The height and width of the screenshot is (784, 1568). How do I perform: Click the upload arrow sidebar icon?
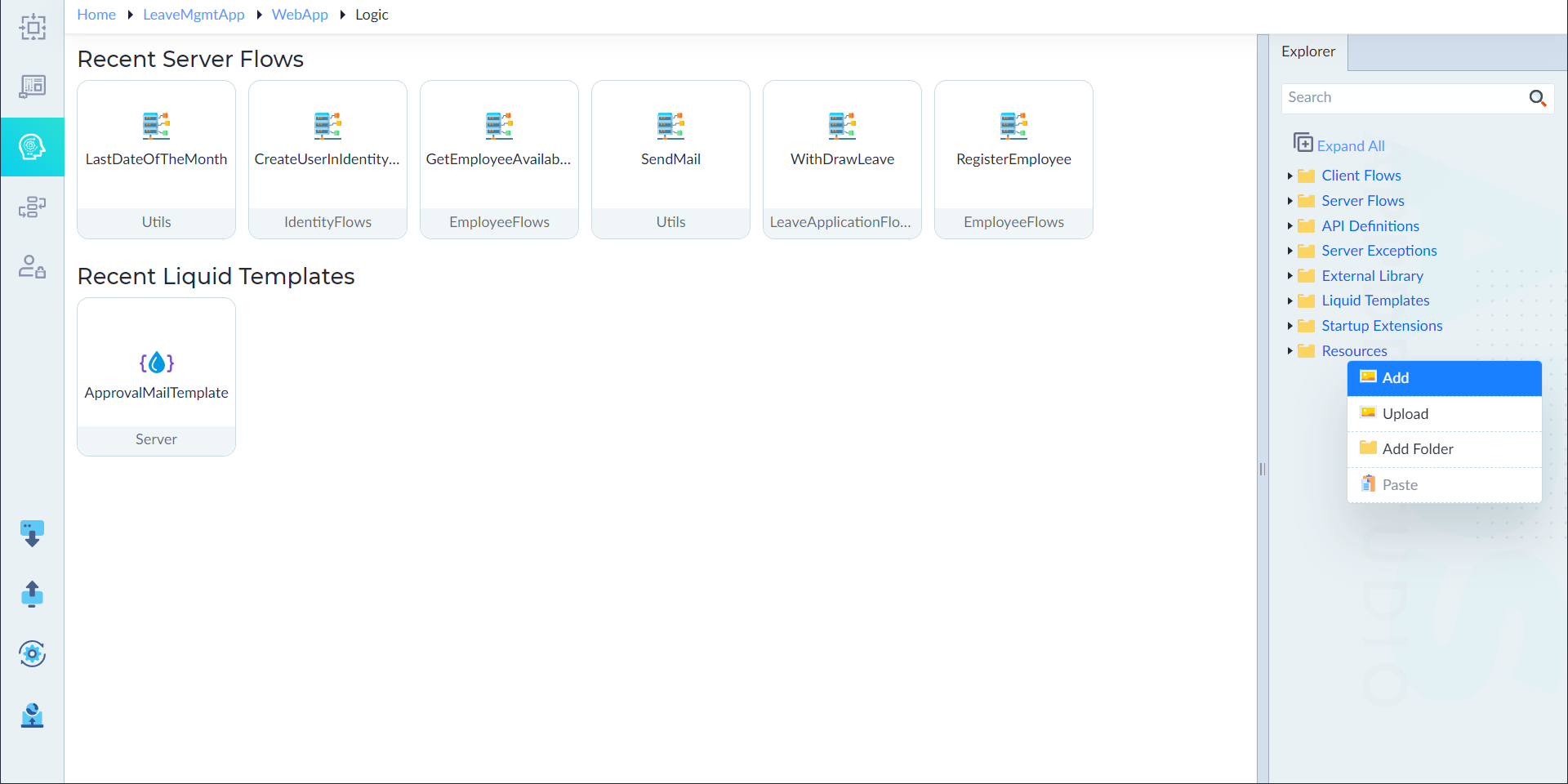32,594
